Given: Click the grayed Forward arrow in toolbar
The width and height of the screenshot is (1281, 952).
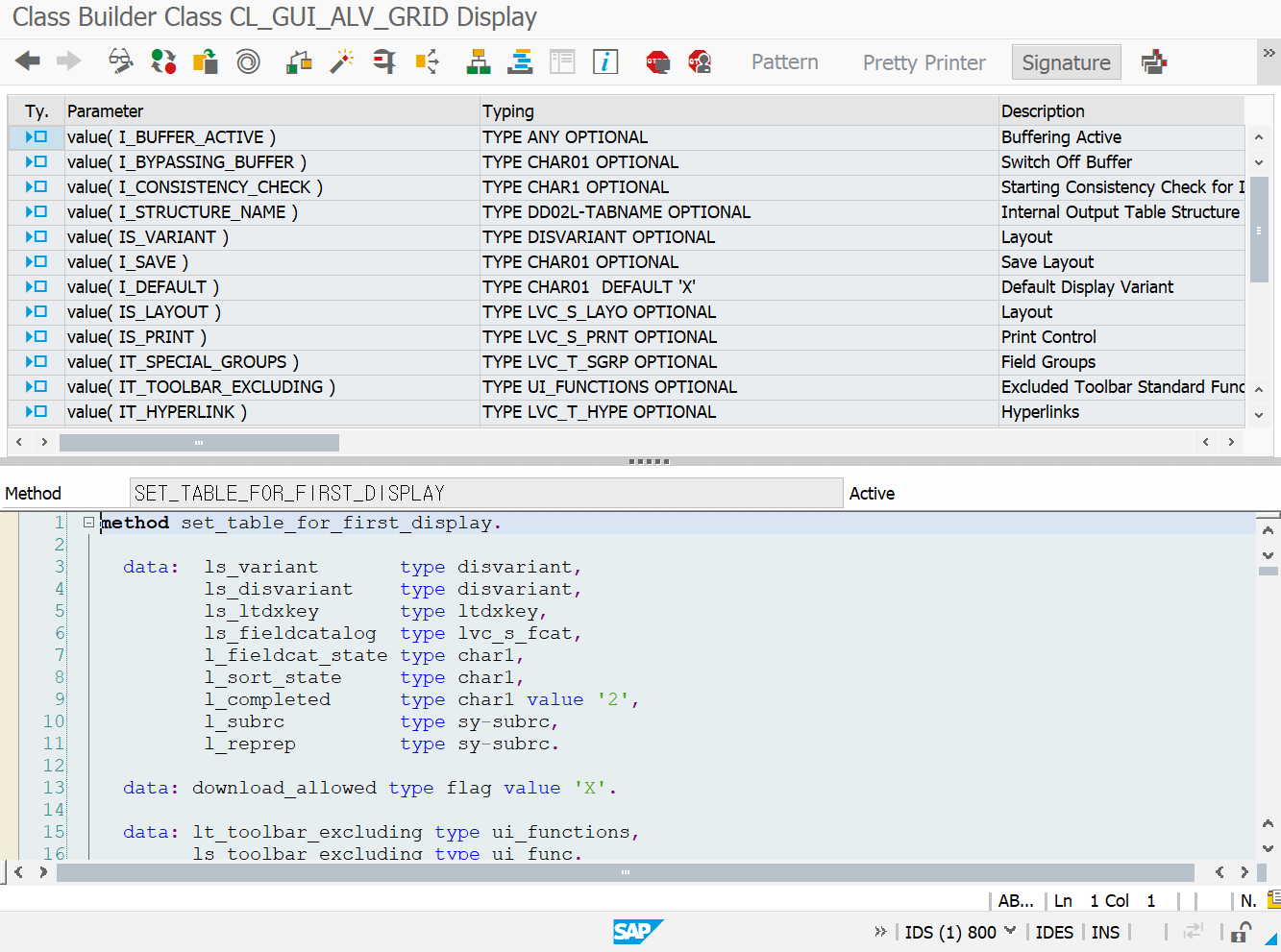Looking at the screenshot, I should 69,61.
